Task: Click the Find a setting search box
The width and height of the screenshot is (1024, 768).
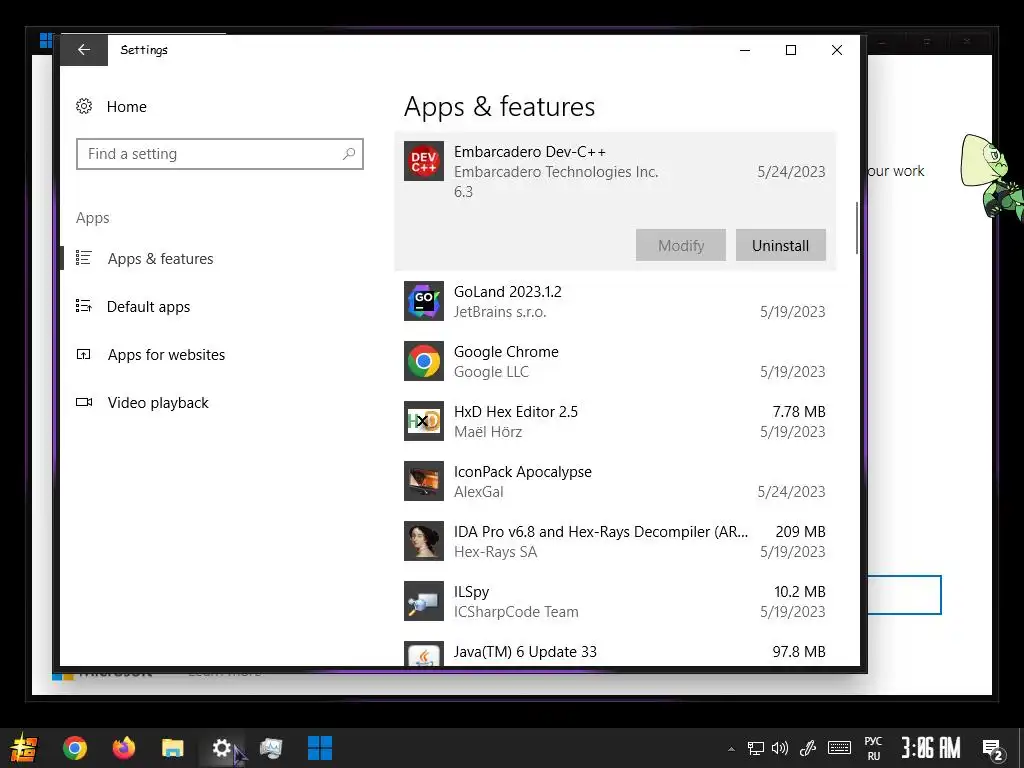Action: tap(219, 154)
